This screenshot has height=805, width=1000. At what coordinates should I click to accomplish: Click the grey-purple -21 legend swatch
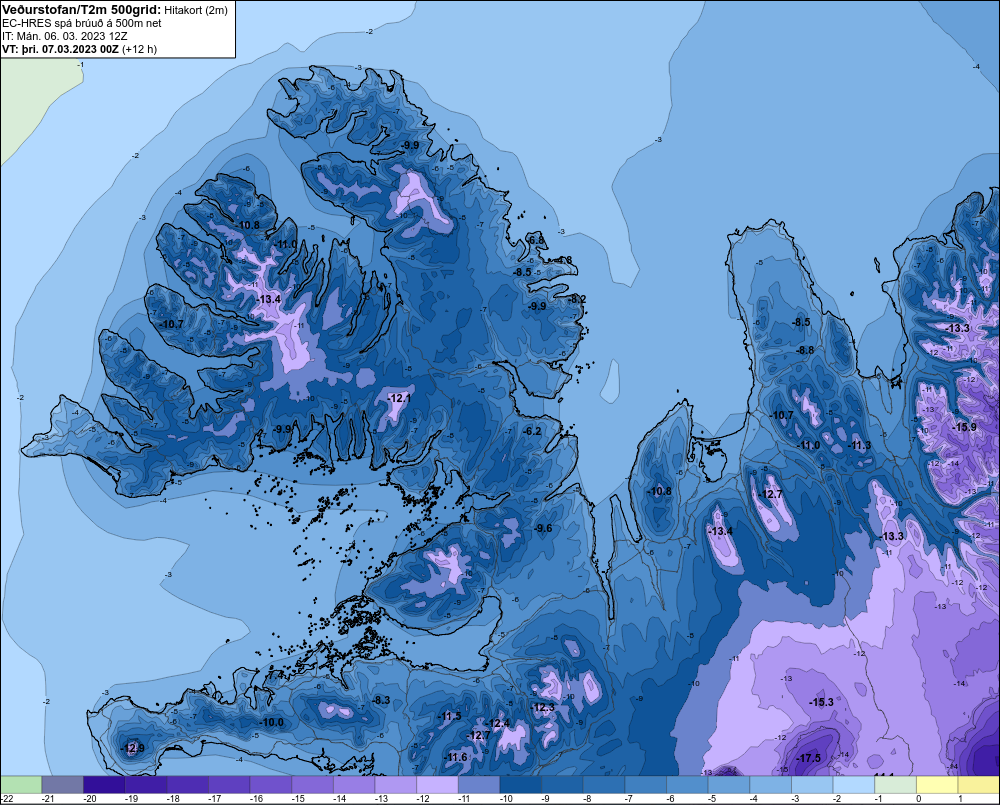(x=62, y=785)
